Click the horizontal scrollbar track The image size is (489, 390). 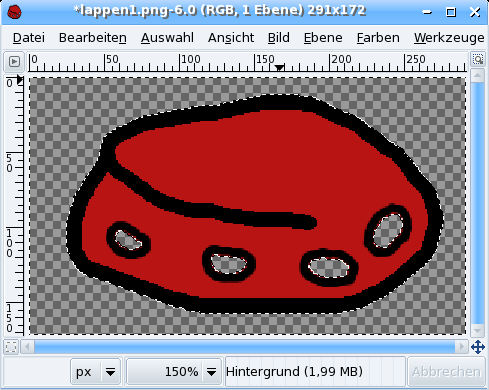point(245,347)
